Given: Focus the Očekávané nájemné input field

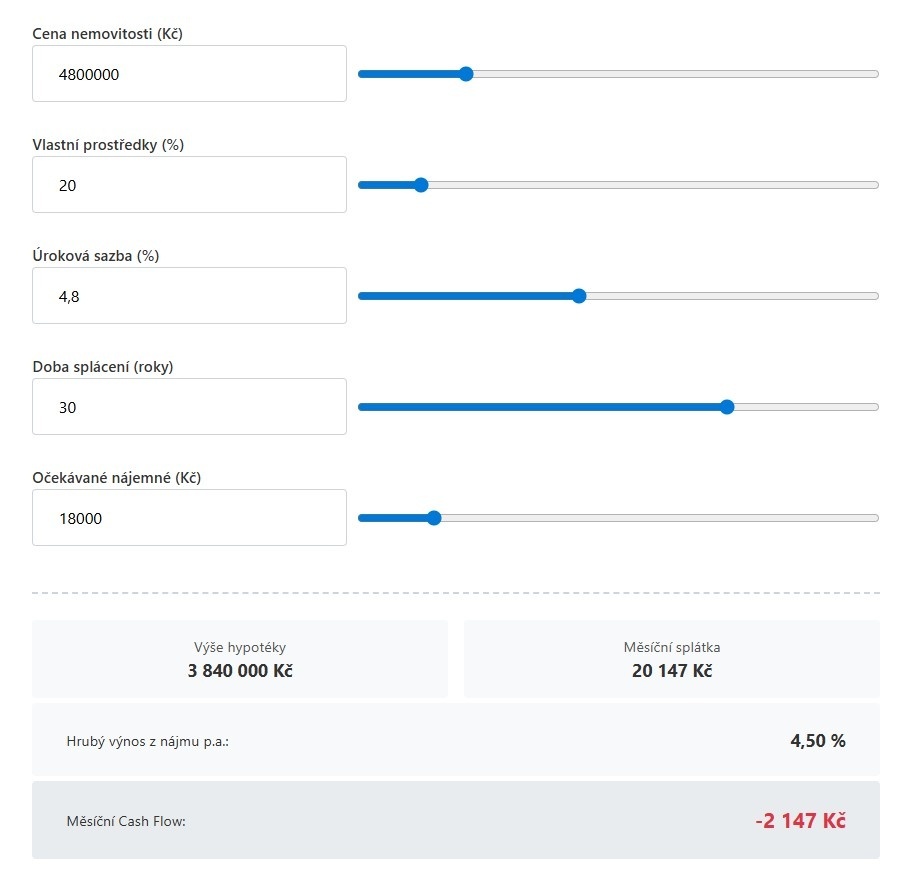Looking at the screenshot, I should point(189,517).
